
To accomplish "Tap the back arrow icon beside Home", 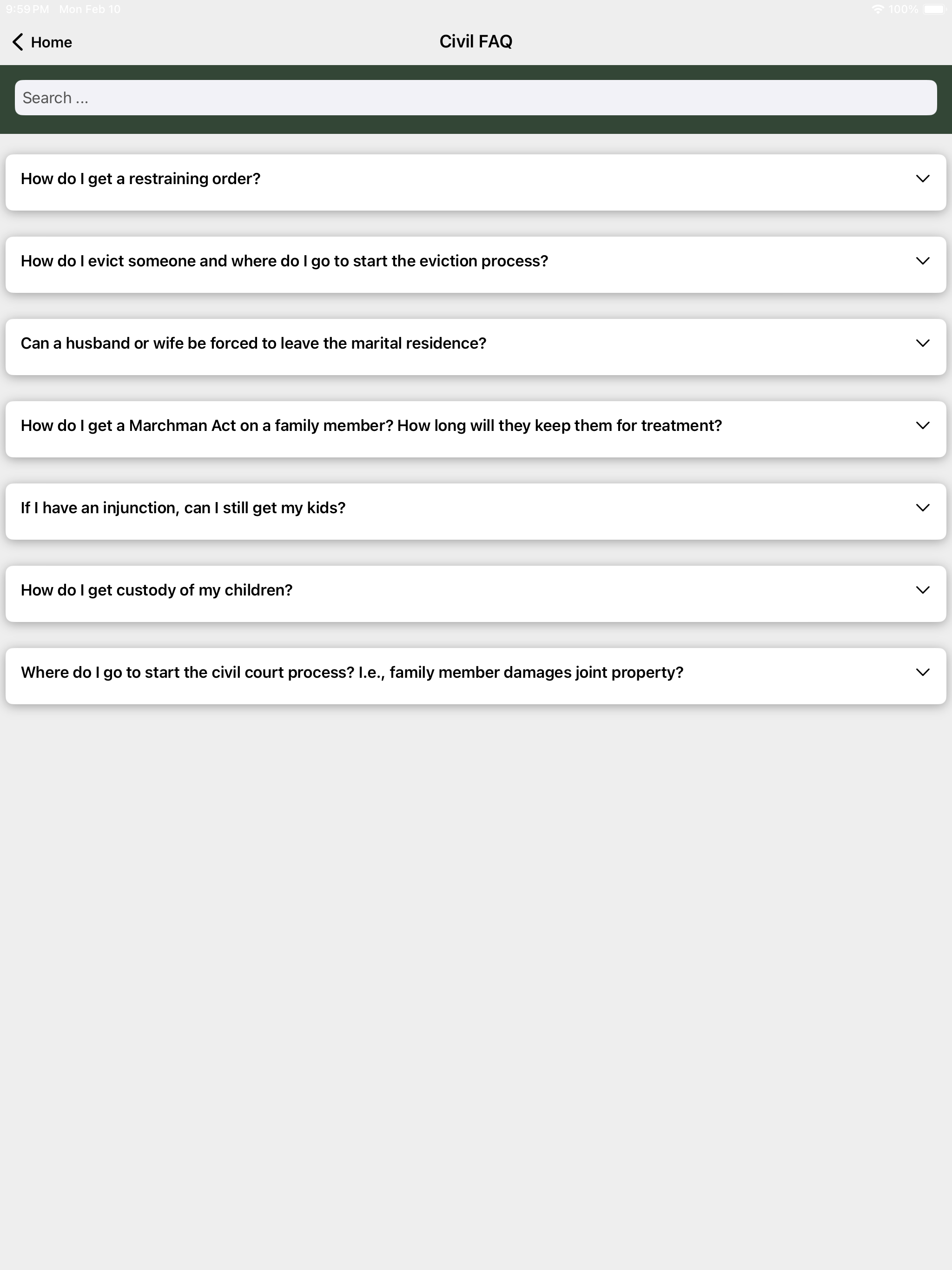I will pos(18,42).
